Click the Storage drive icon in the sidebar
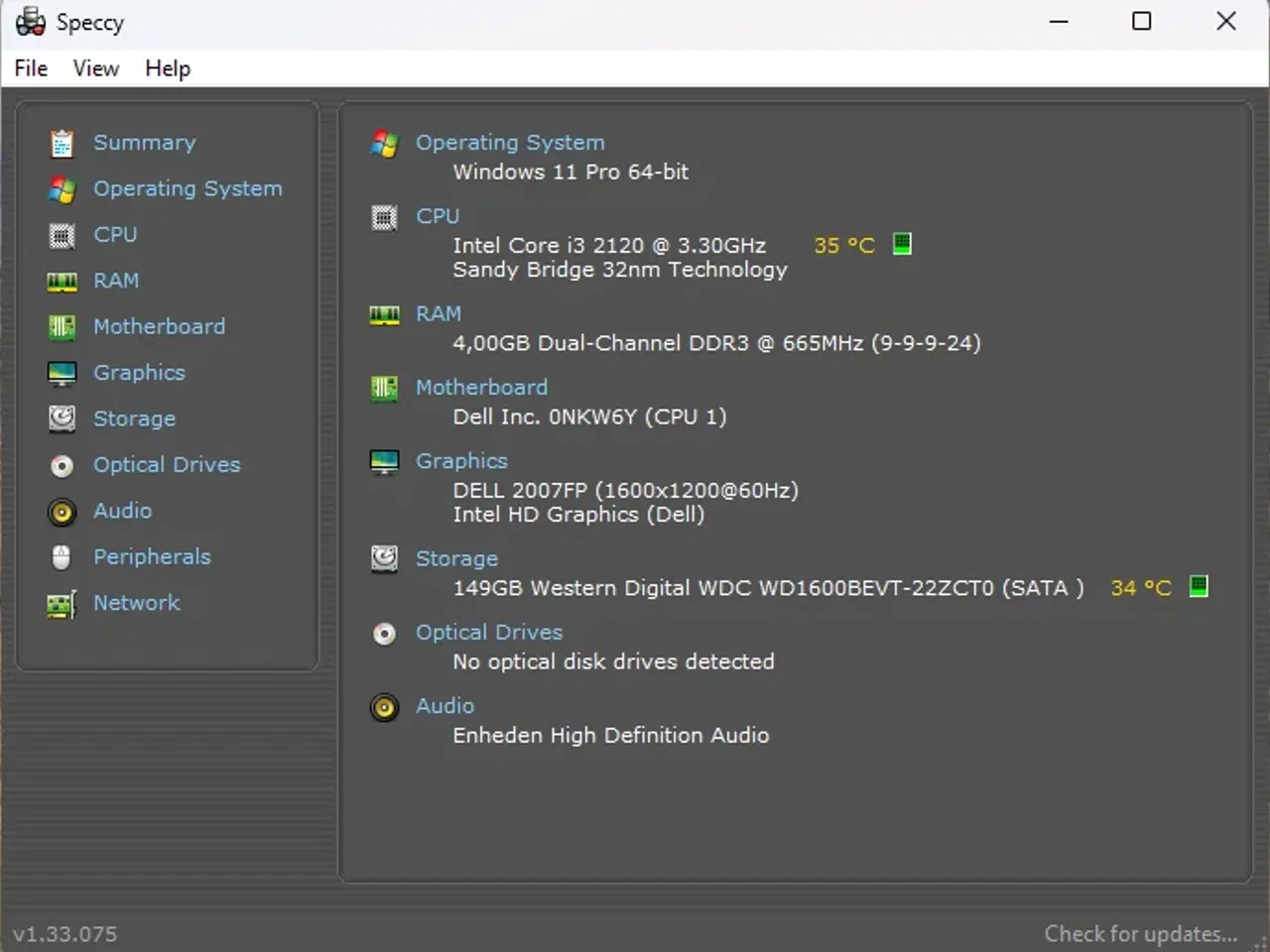 click(x=62, y=418)
